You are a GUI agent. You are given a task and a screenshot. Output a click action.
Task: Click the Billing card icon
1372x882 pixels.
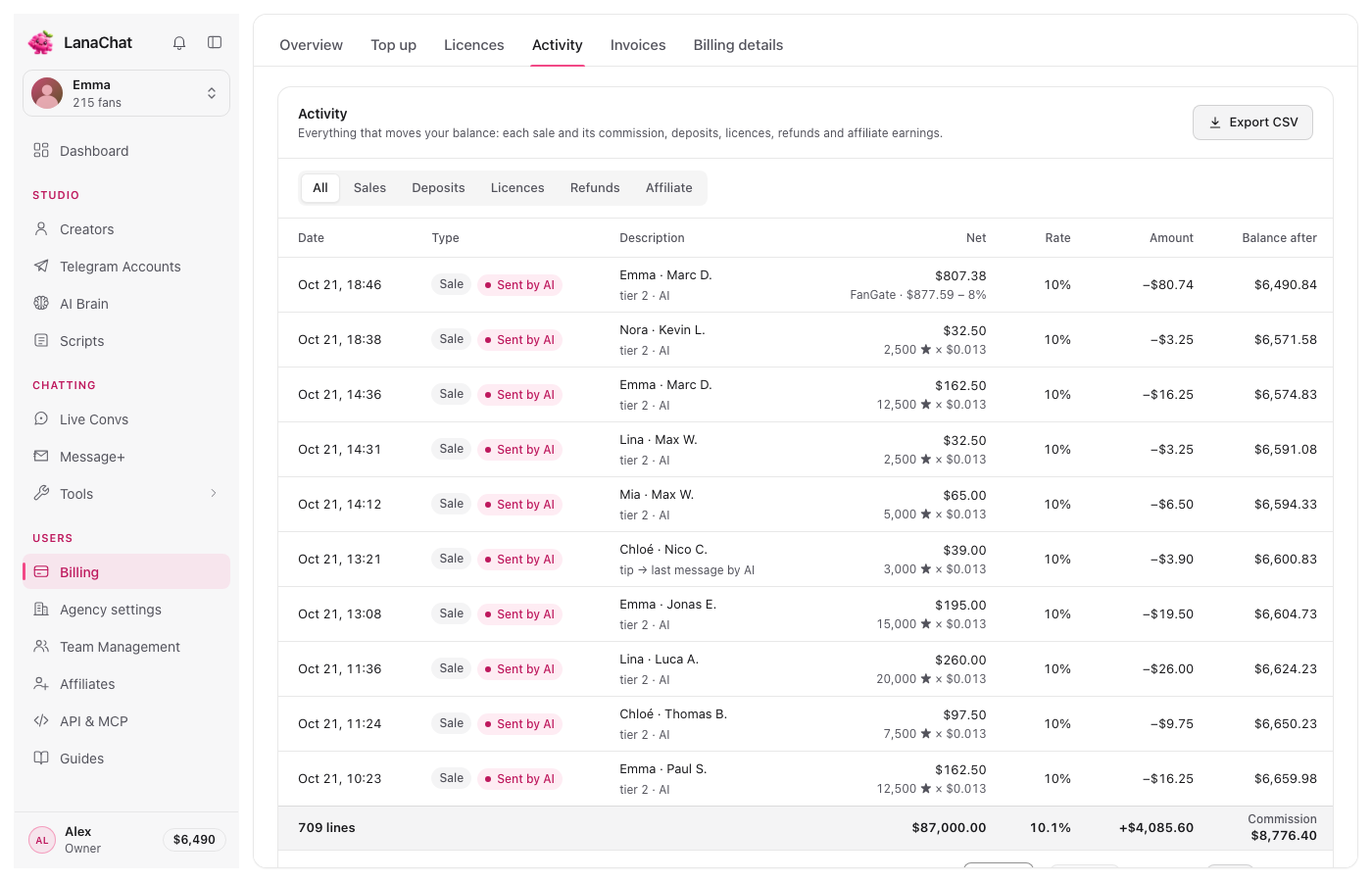pos(41,571)
